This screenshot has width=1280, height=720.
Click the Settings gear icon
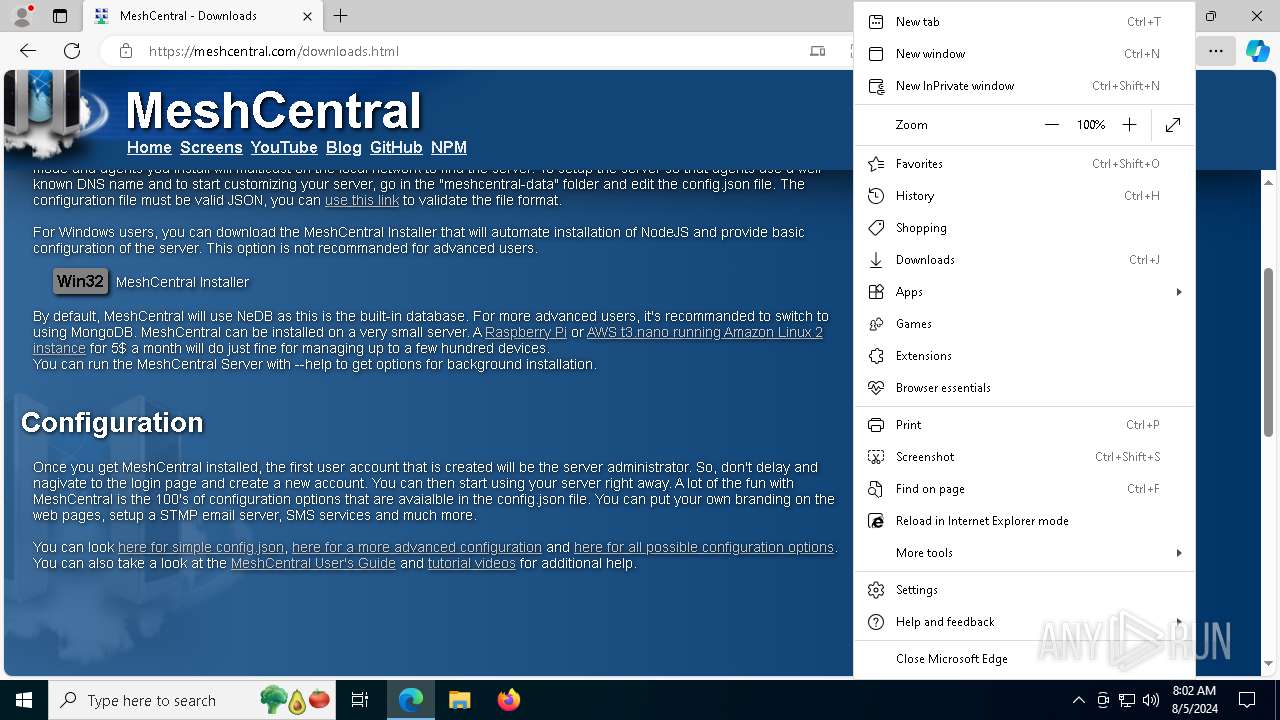pyautogui.click(x=876, y=589)
